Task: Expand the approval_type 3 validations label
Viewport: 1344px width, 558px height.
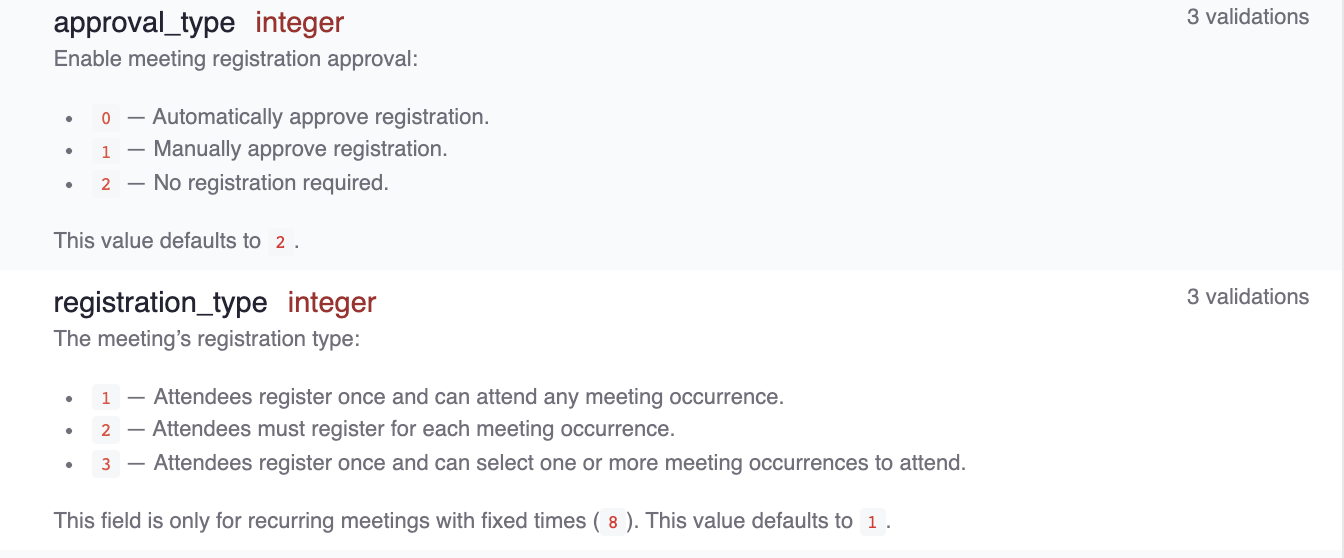Action: pos(1247,17)
